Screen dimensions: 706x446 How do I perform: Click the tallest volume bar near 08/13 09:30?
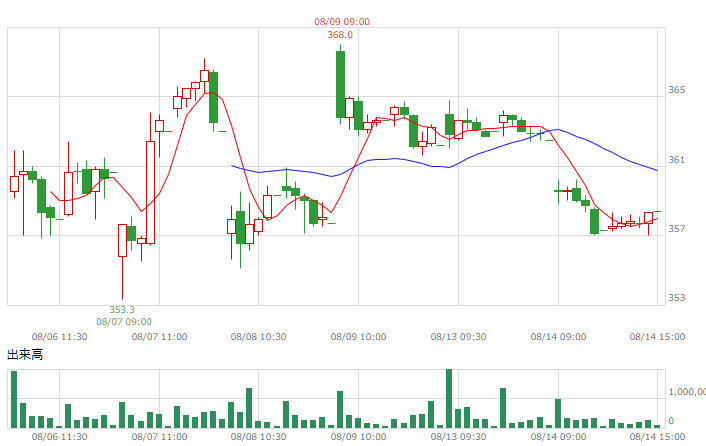[449, 398]
